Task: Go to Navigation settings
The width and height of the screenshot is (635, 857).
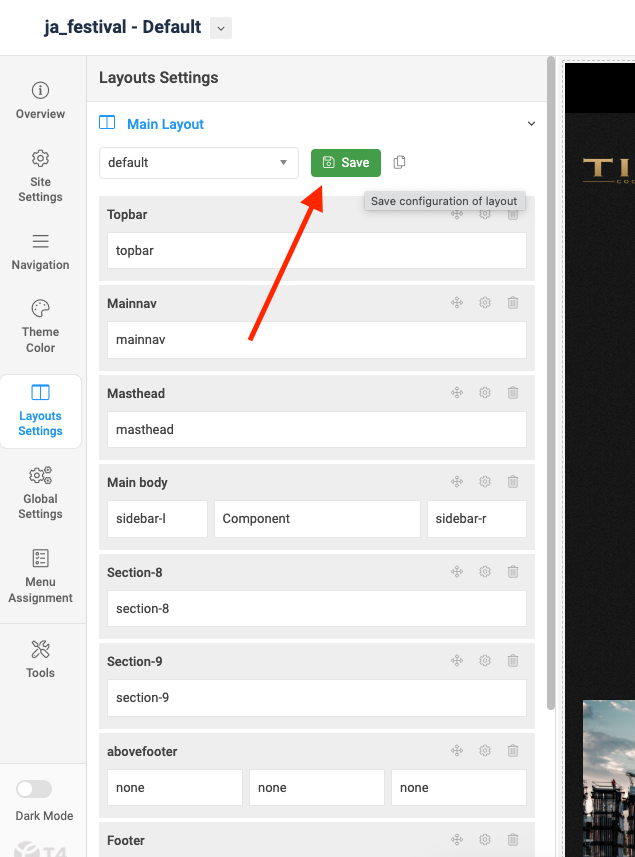Action: coord(40,253)
